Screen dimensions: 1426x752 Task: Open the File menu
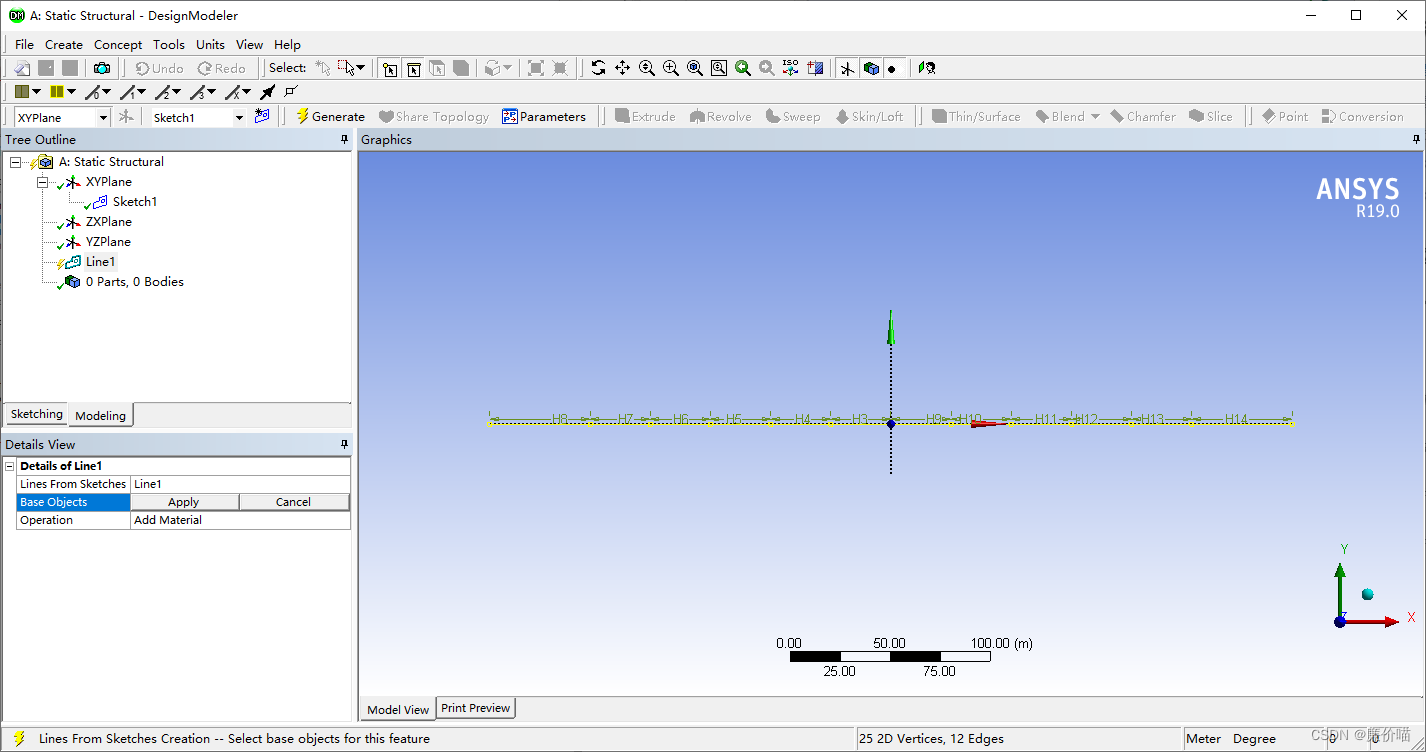24,44
